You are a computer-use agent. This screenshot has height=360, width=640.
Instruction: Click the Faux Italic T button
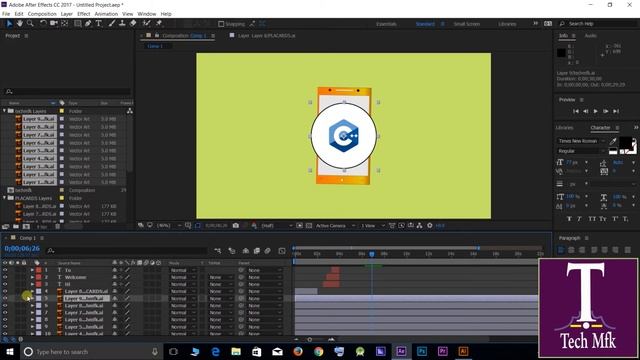(580, 219)
